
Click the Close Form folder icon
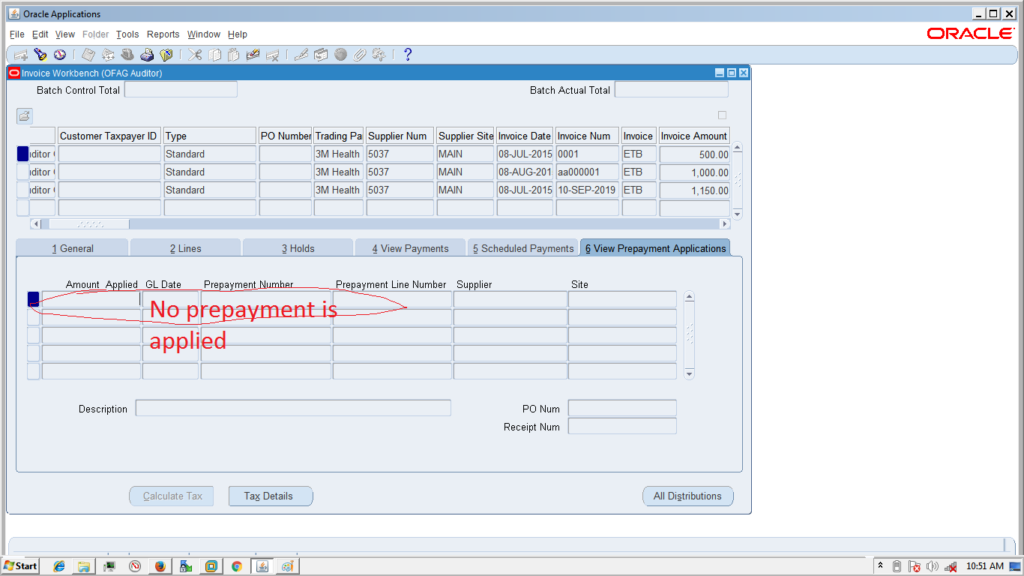click(167, 55)
